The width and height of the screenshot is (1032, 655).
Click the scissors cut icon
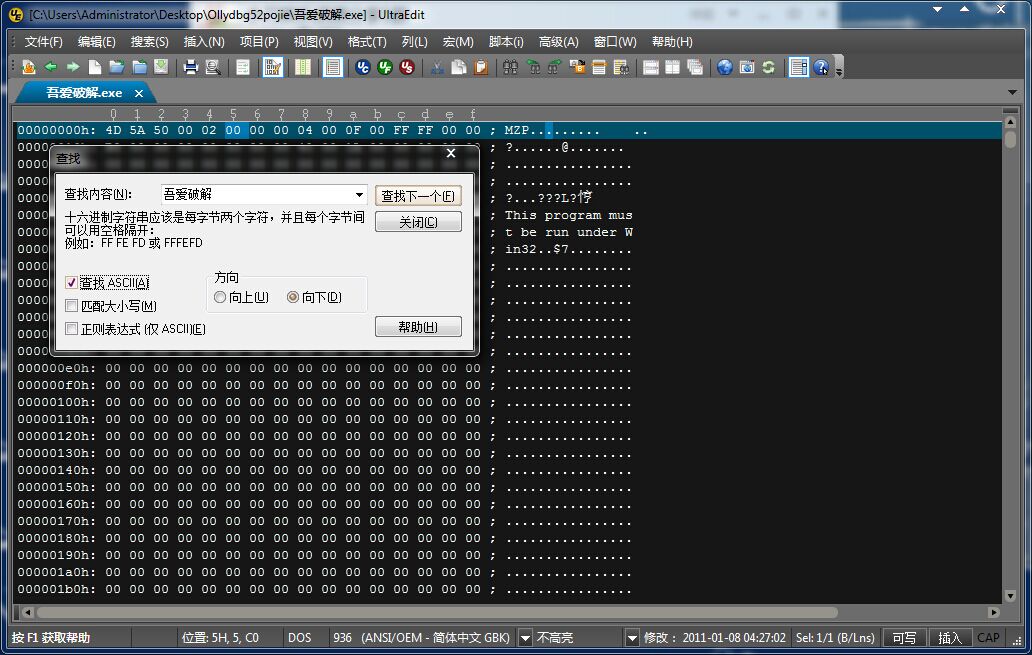pos(437,67)
